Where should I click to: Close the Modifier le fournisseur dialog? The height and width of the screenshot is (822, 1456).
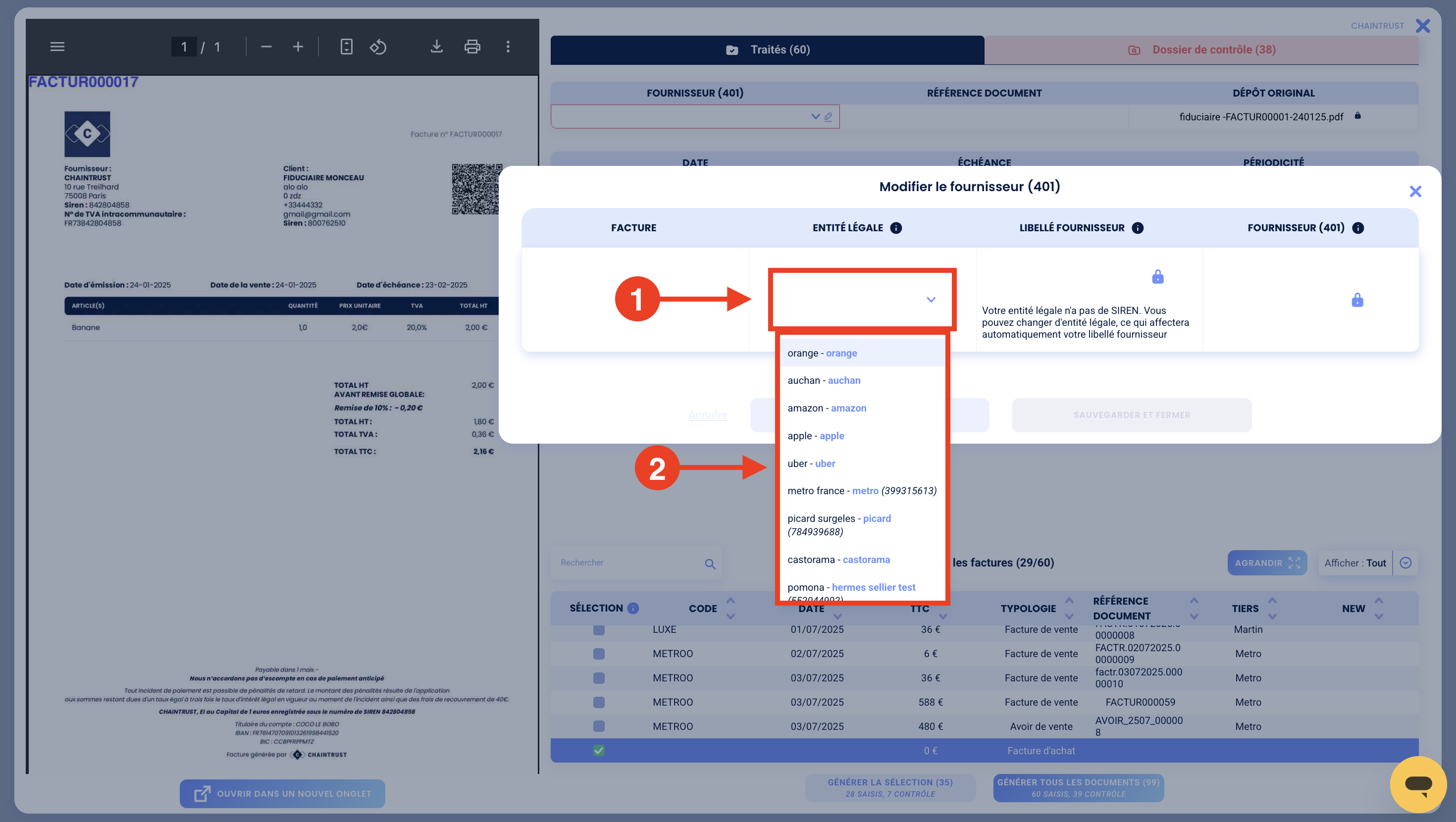1415,192
